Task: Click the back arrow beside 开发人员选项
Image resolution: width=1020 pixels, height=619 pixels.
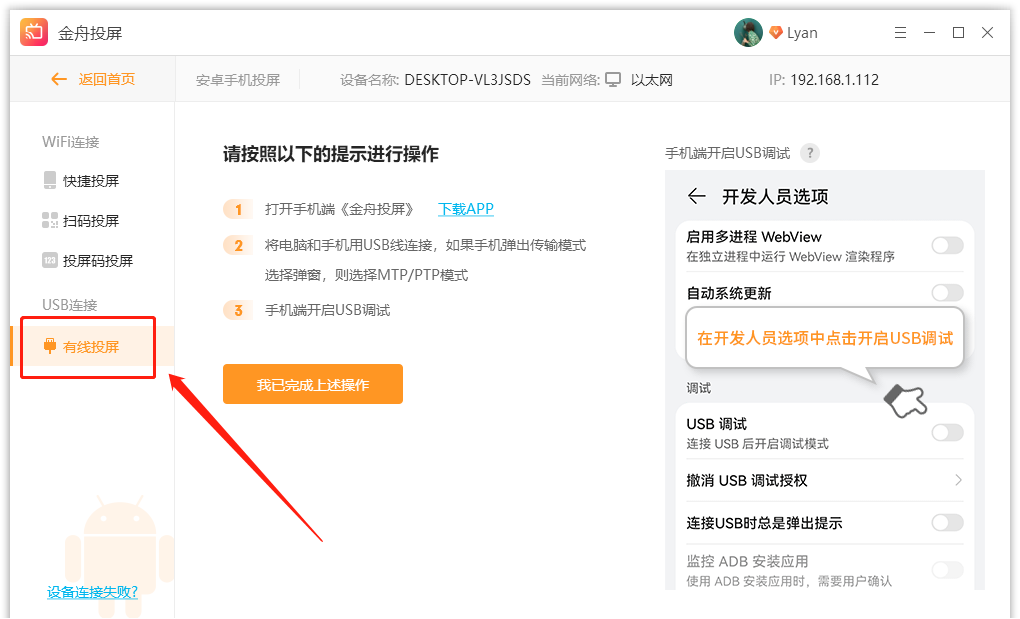Action: [x=697, y=196]
